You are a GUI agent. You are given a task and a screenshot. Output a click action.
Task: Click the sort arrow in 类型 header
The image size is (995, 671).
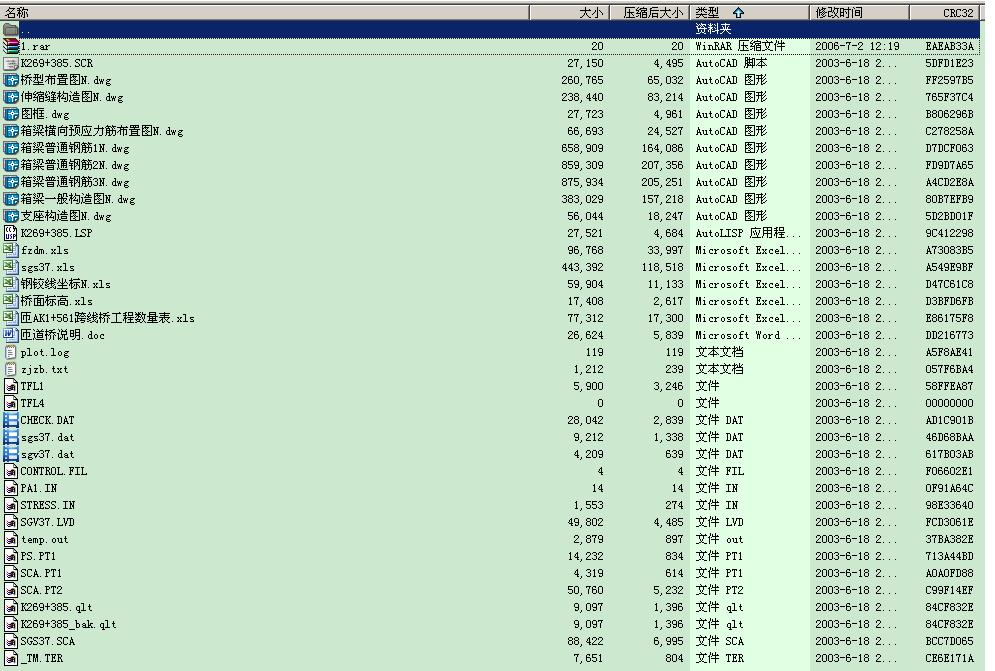point(738,13)
